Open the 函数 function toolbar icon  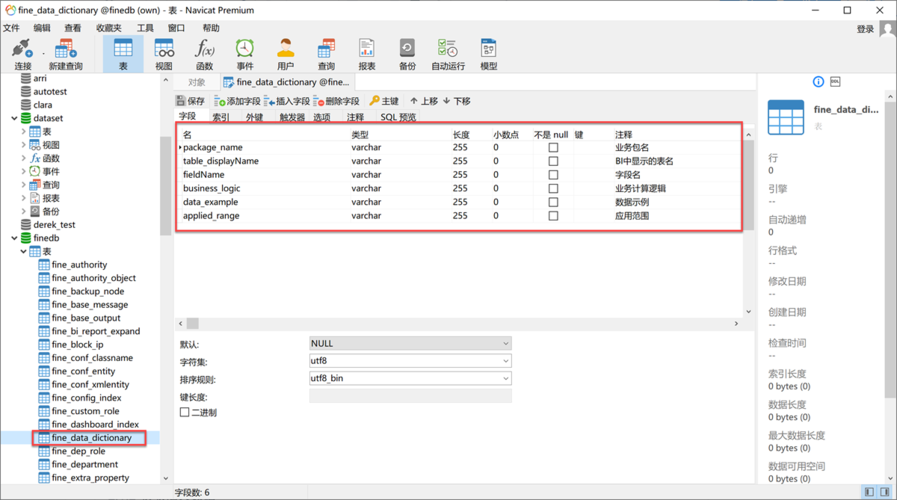pos(204,55)
